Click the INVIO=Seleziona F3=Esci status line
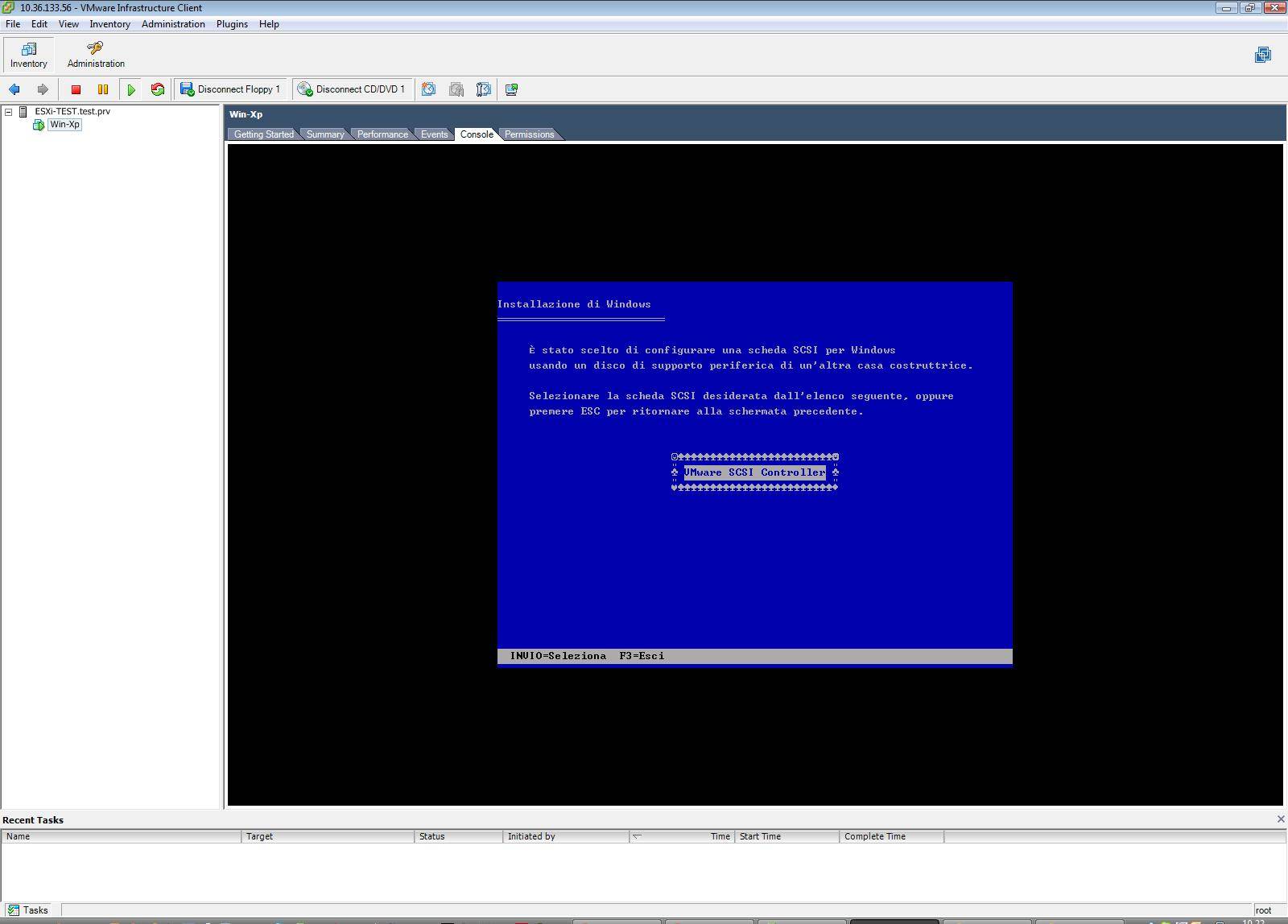Viewport: 1288px width, 924px height. click(755, 656)
